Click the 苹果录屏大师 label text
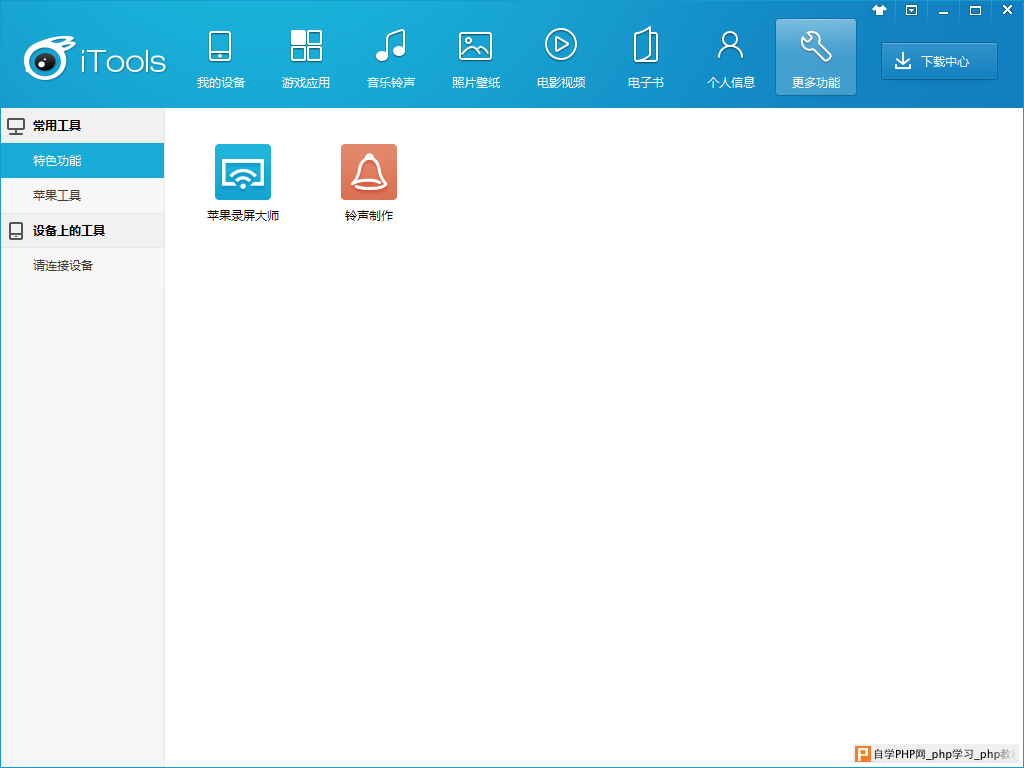This screenshot has width=1024, height=768. 243,216
